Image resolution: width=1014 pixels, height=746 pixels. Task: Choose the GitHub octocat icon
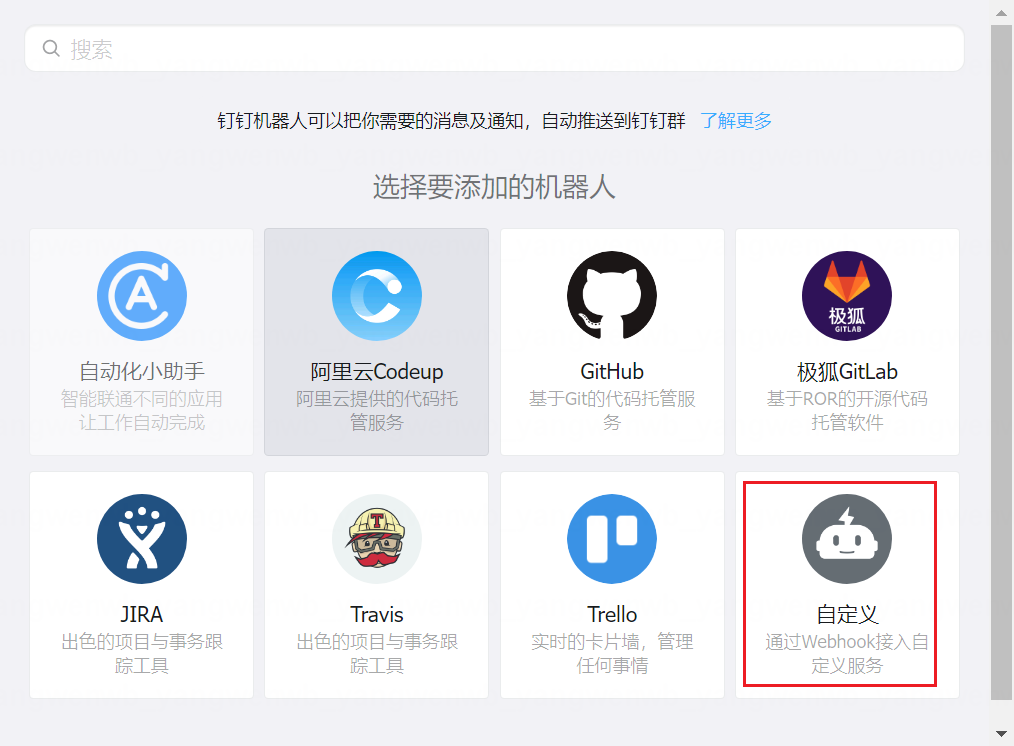coord(611,296)
